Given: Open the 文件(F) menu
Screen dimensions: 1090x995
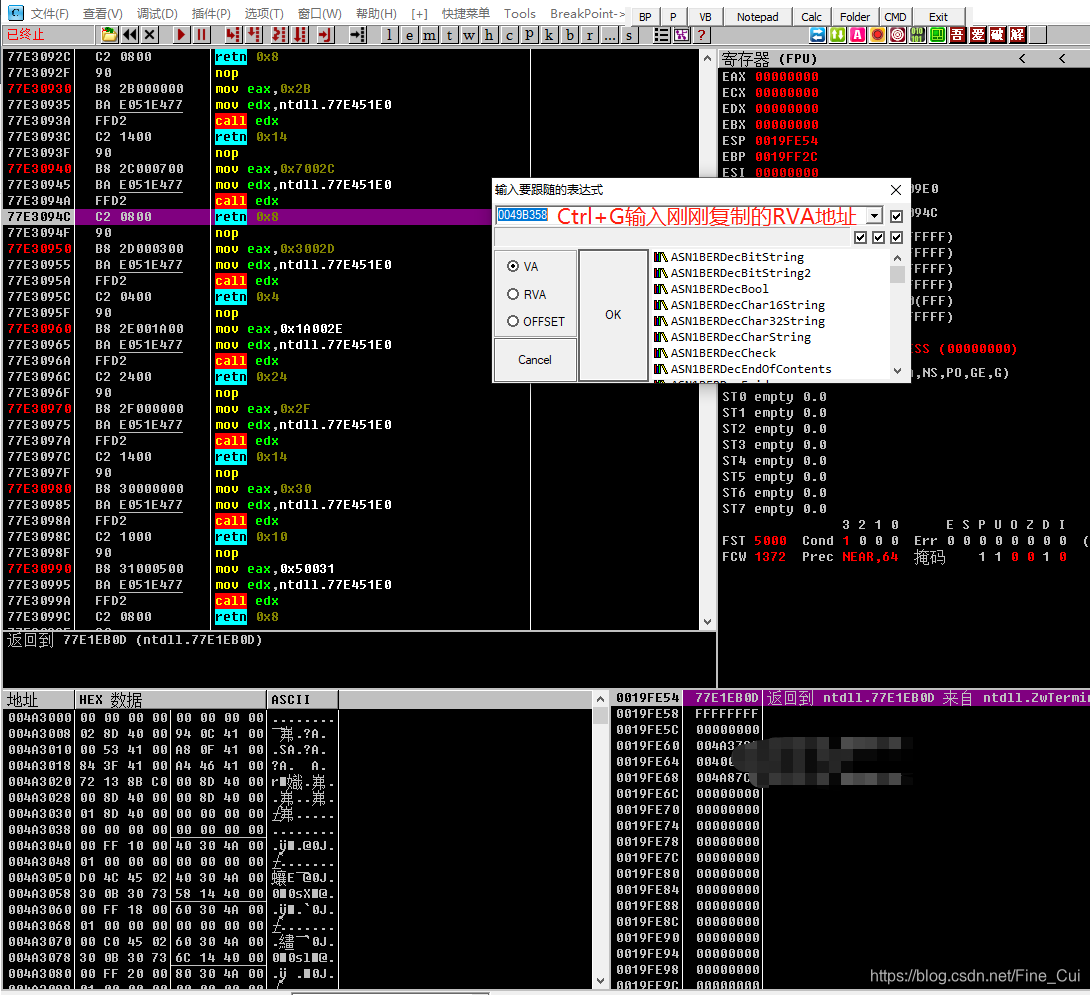Looking at the screenshot, I should (x=49, y=14).
